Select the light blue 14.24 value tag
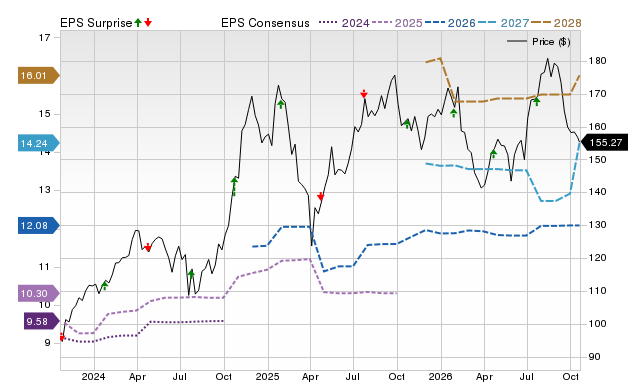This screenshot has height=382, width=640. pyautogui.click(x=38, y=143)
